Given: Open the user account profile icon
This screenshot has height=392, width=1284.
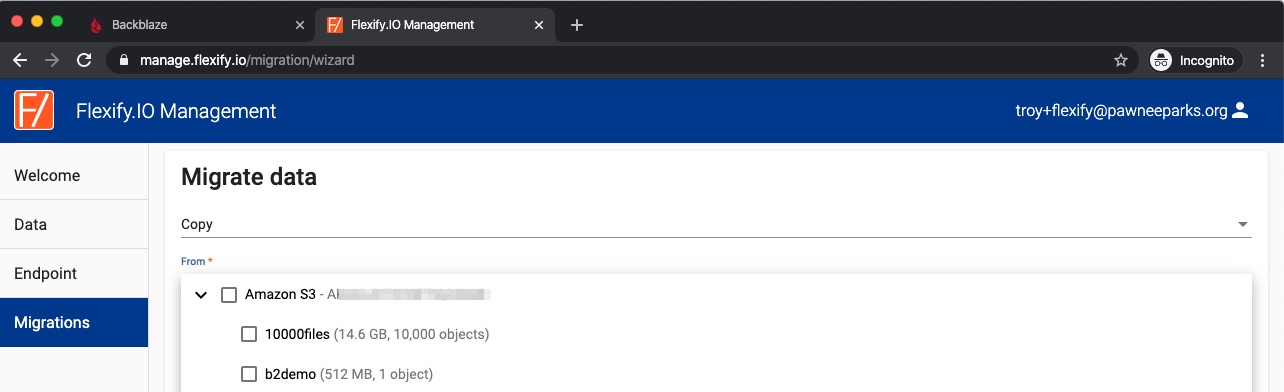Looking at the screenshot, I should pyautogui.click(x=1240, y=111).
